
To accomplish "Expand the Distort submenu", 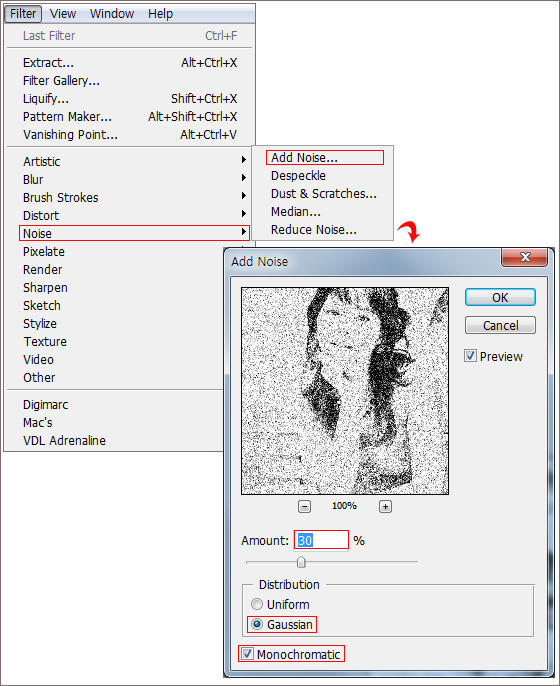I will 134,215.
